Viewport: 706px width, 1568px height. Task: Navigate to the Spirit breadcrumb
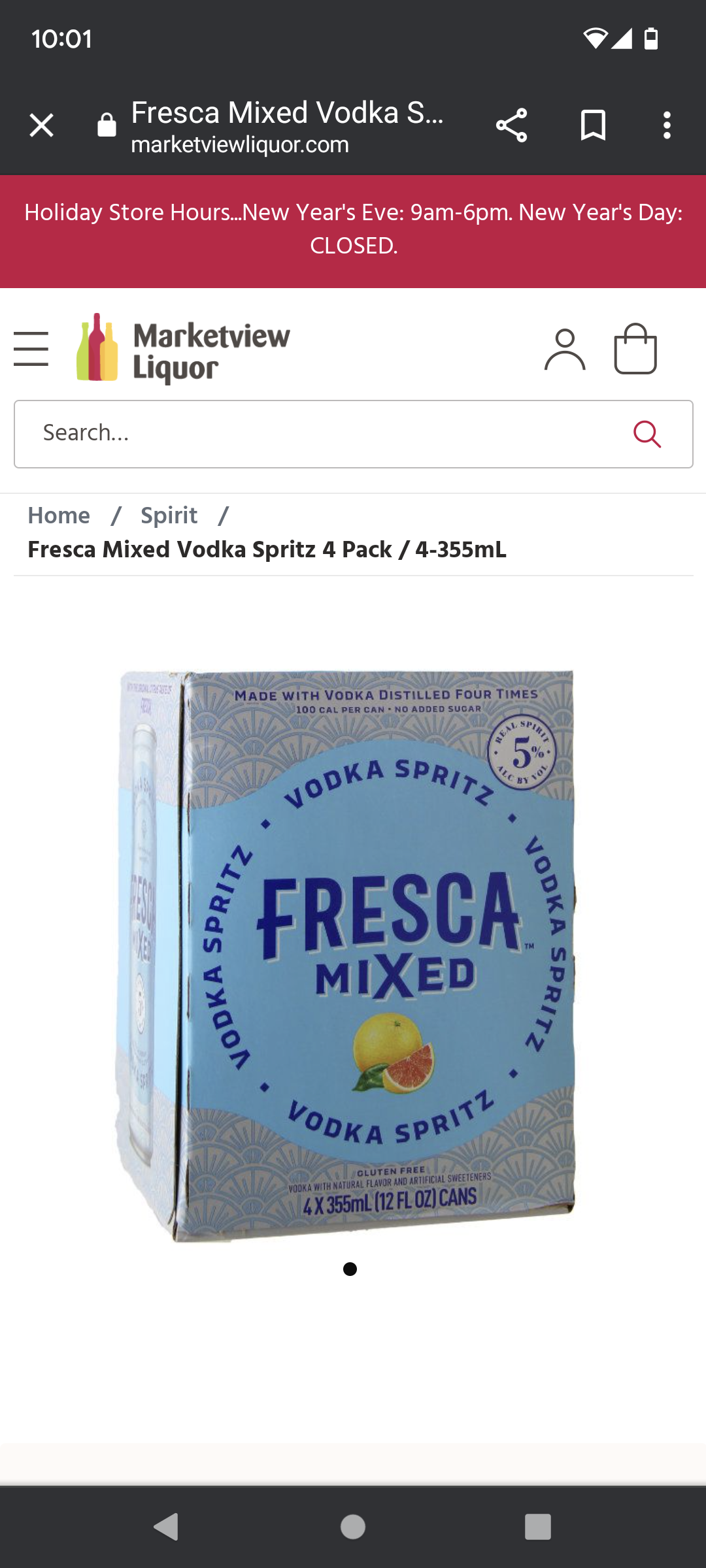(x=169, y=515)
